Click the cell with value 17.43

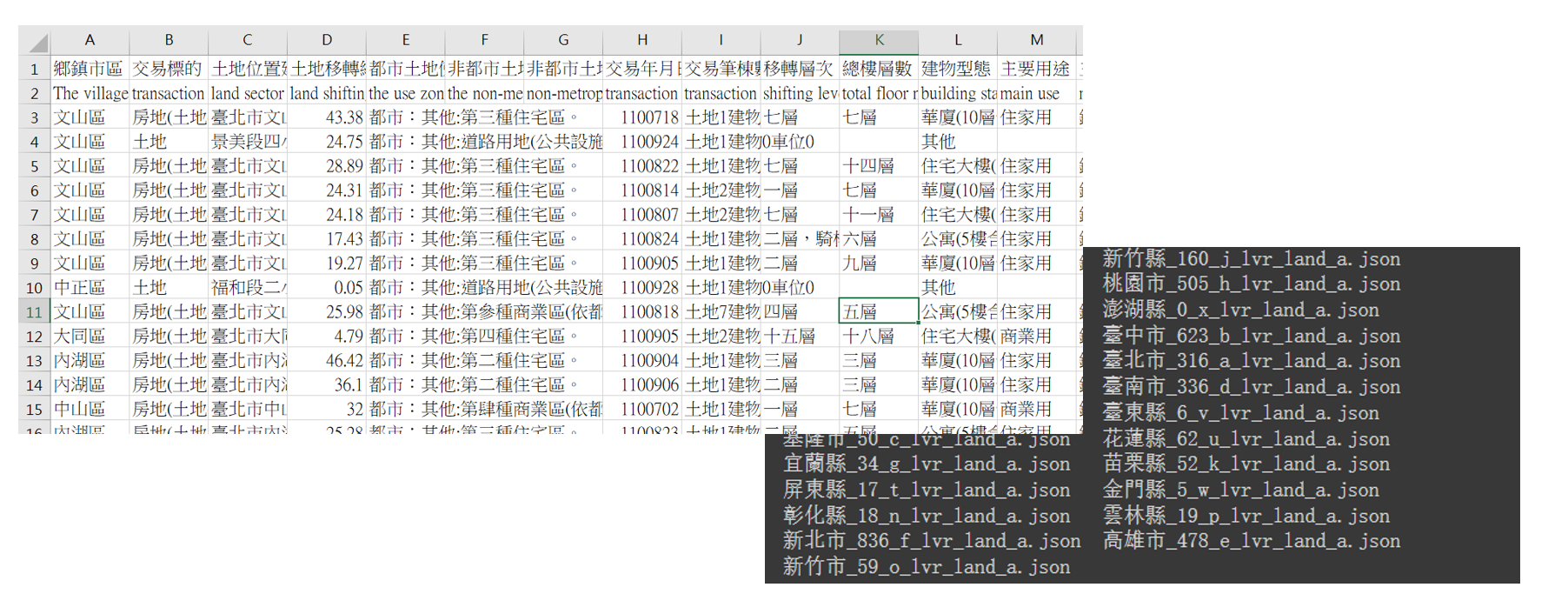(x=327, y=239)
